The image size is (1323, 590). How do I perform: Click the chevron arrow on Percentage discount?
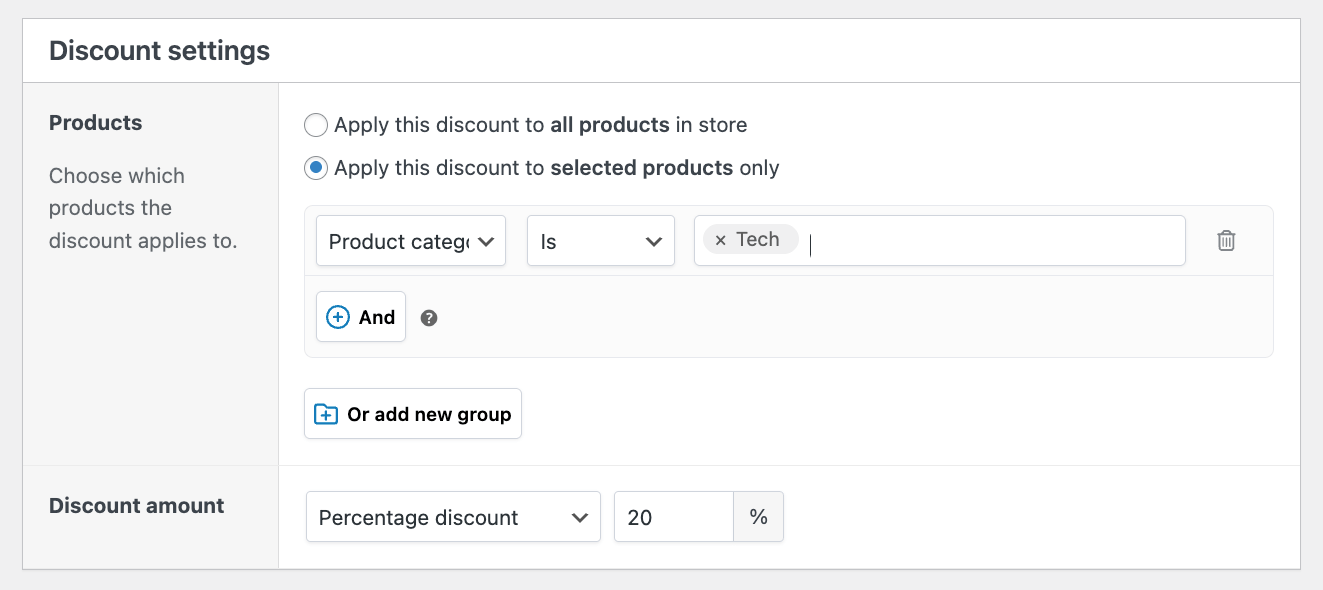(579, 517)
